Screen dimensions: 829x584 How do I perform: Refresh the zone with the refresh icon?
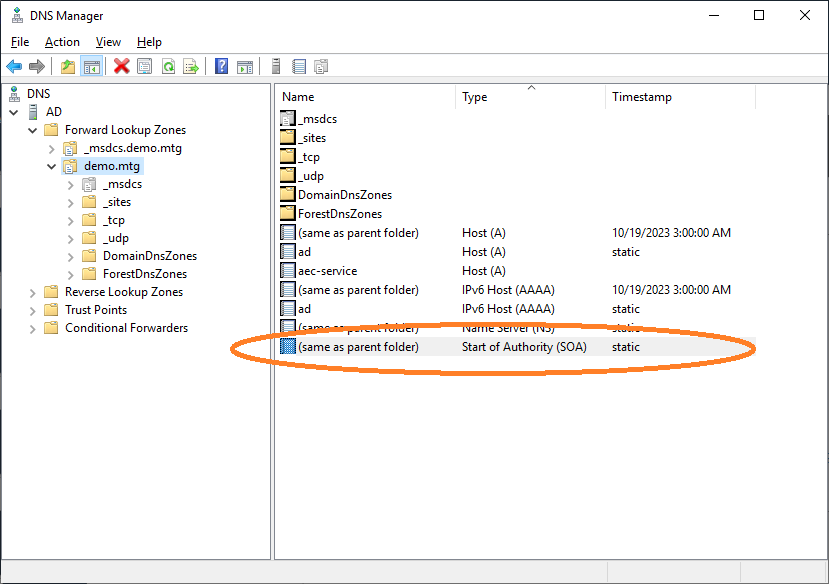[168, 67]
